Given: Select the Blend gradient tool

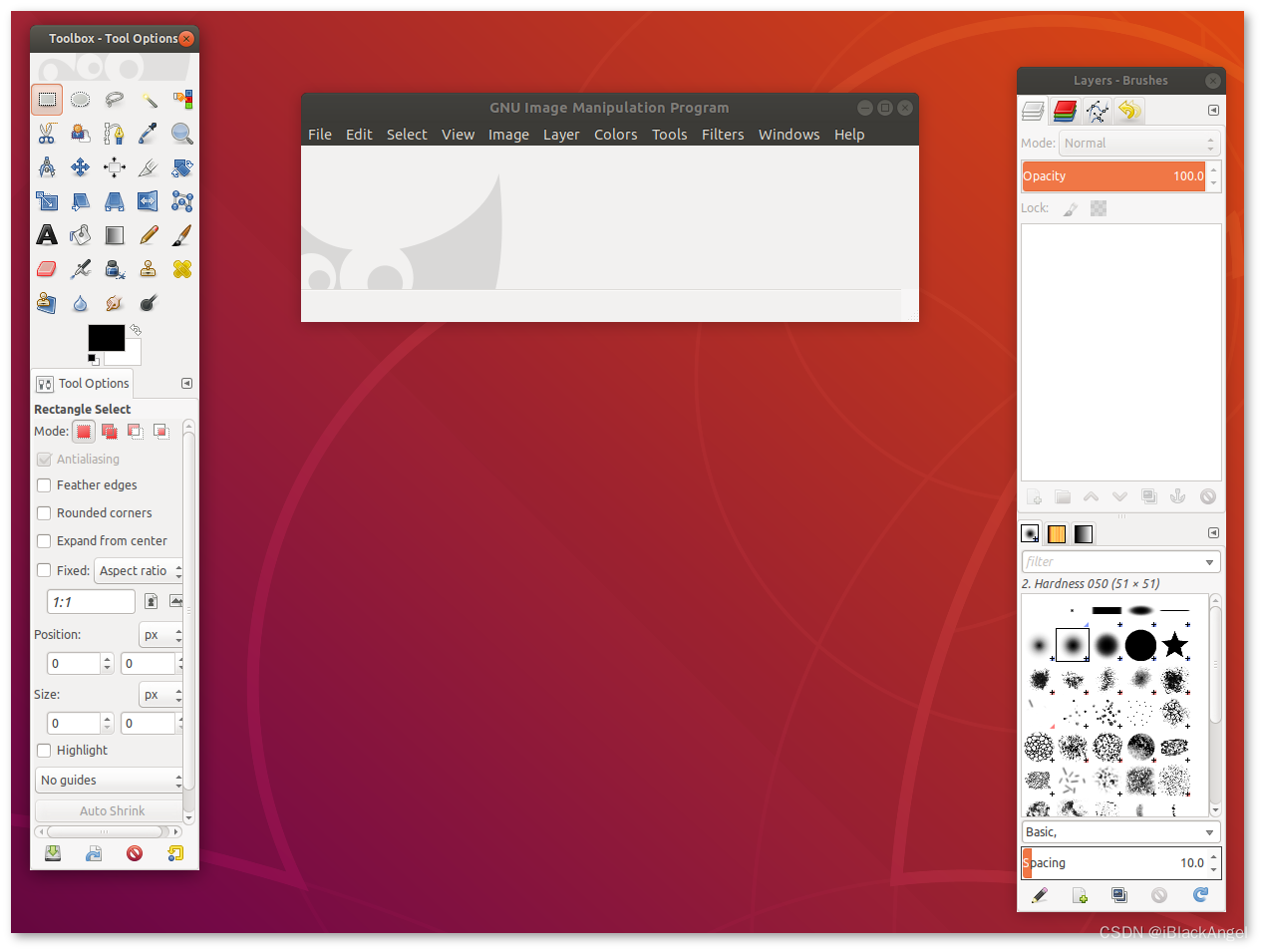Looking at the screenshot, I should (115, 235).
